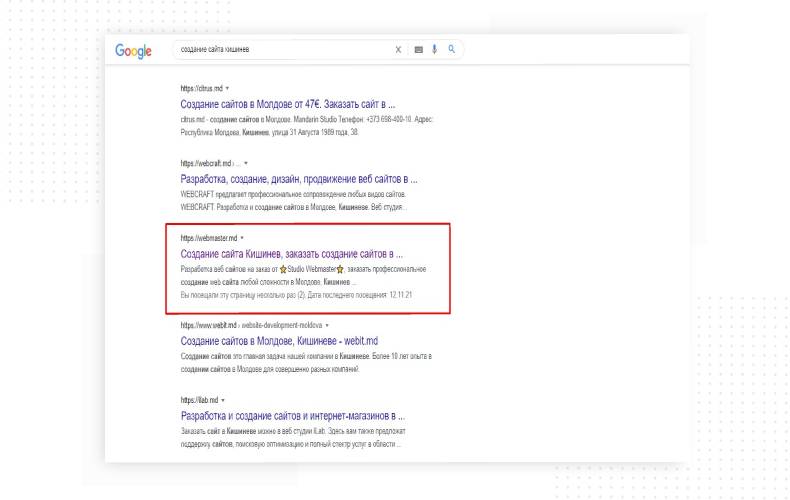Start voice search with microphone icon
Screen dimensions: 790x500
tap(434, 49)
